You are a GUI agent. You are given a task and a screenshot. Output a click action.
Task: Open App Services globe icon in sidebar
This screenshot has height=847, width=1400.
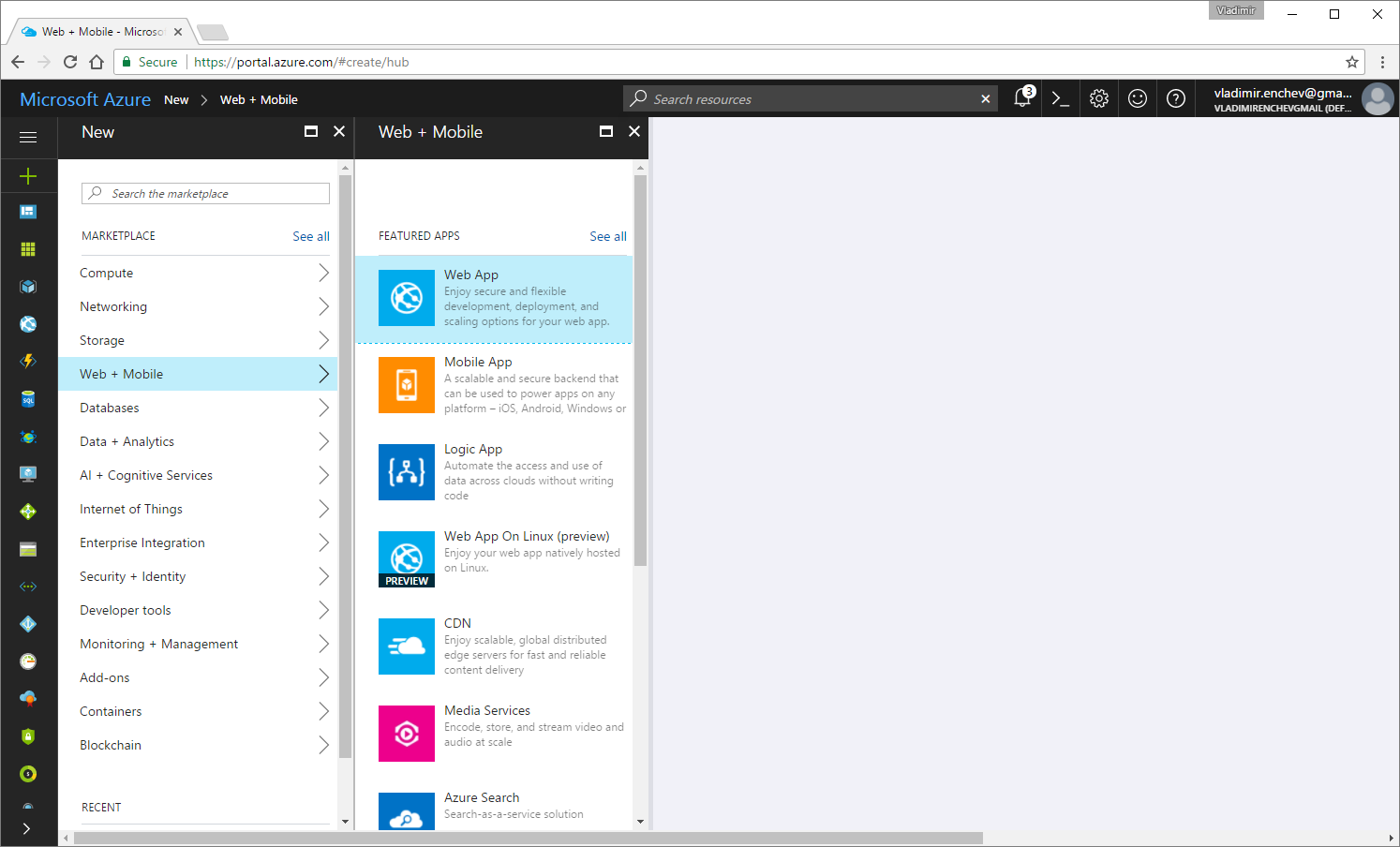[x=28, y=324]
